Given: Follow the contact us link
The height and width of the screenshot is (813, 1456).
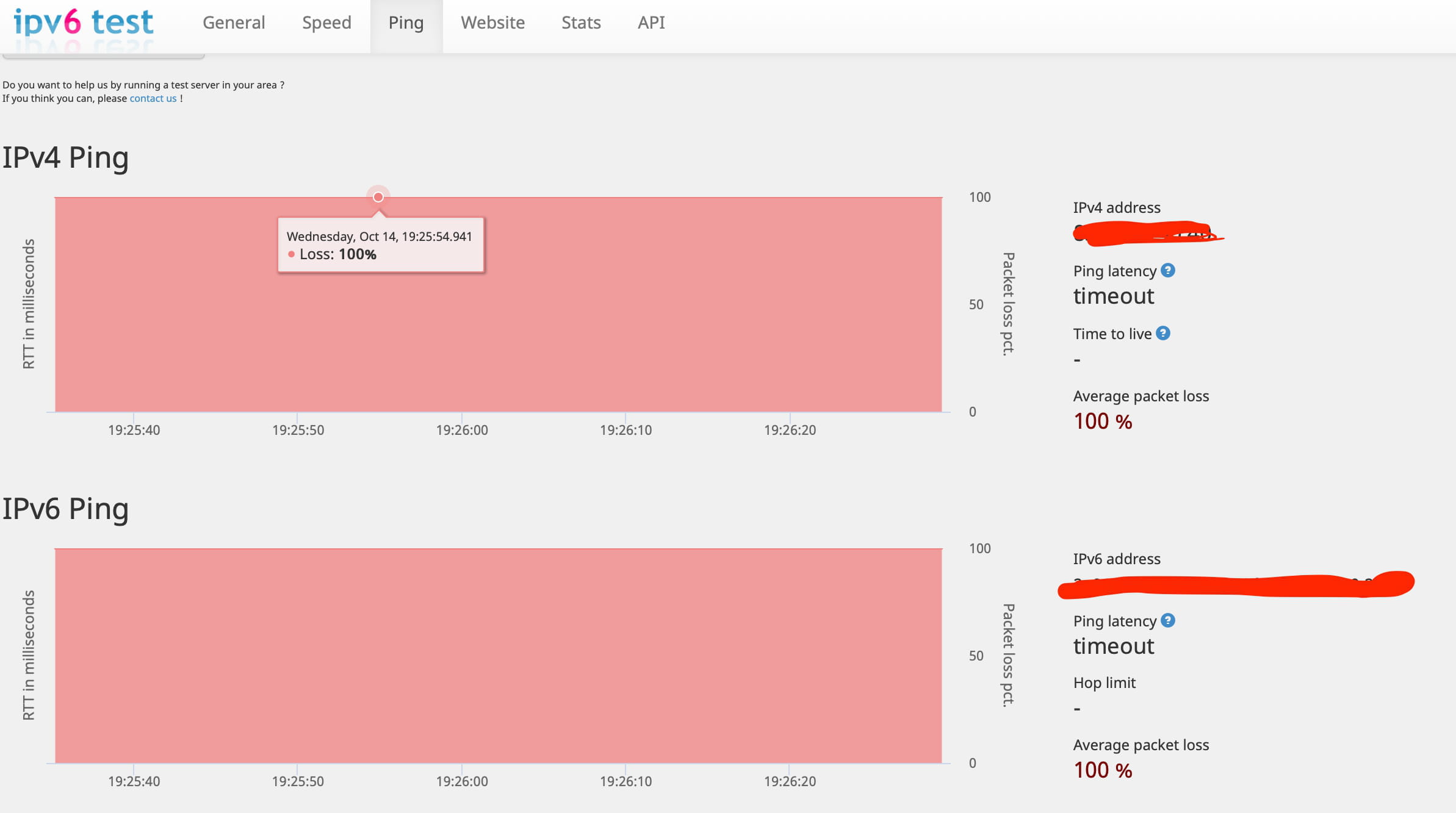Looking at the screenshot, I should point(153,98).
